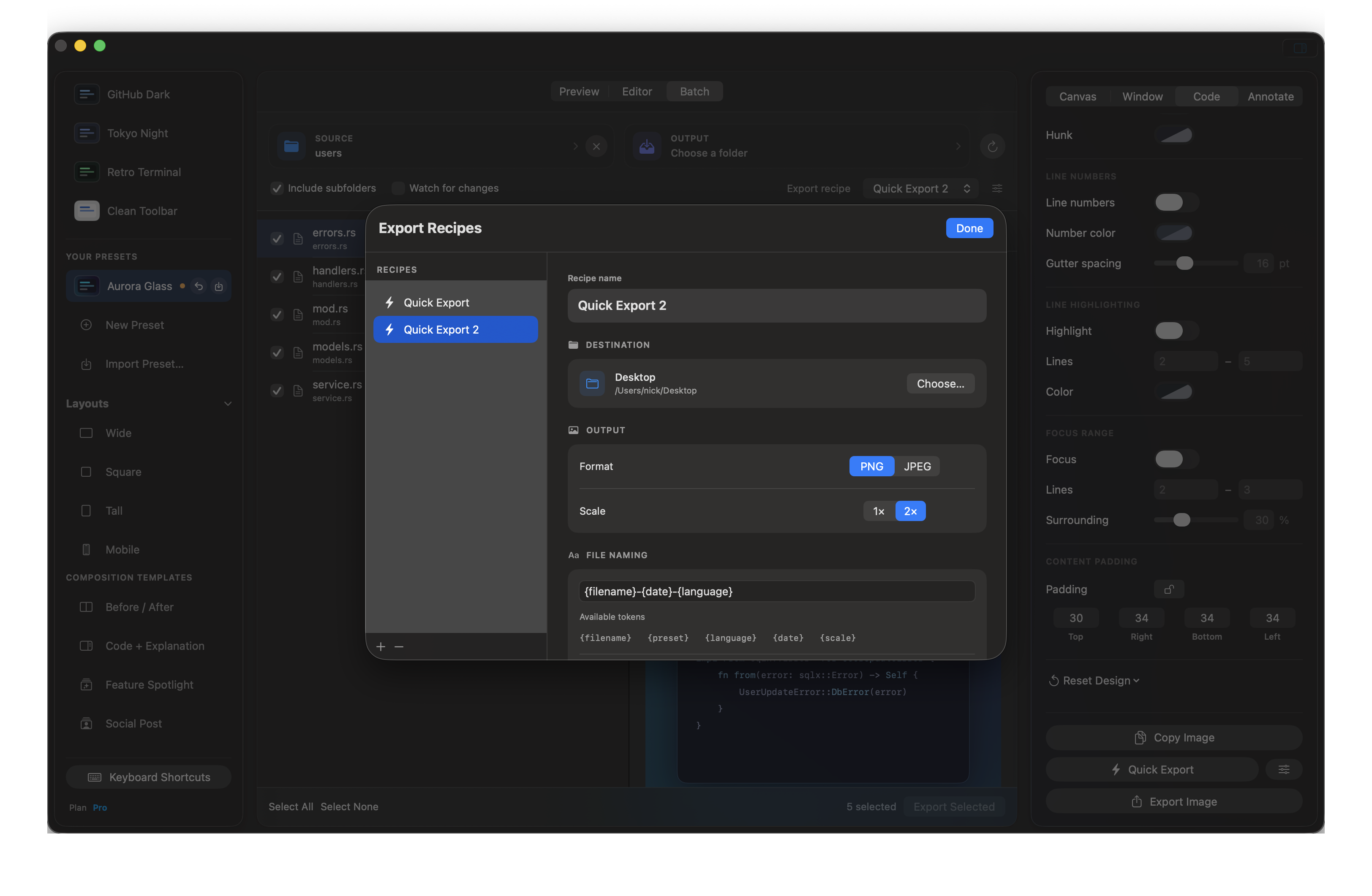Uncheck the models.rs file

(x=277, y=353)
